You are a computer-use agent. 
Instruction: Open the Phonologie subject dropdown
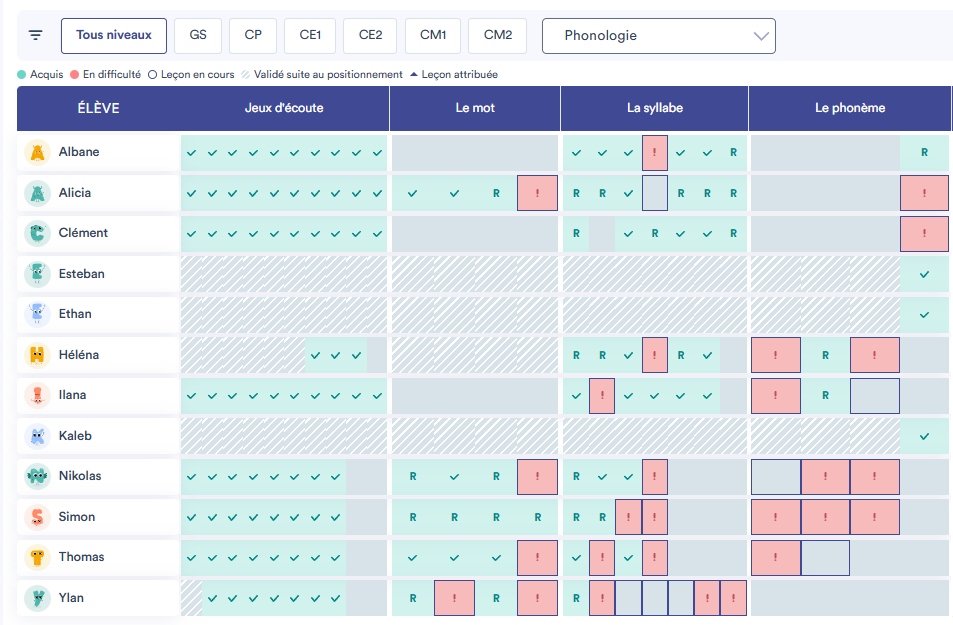tap(658, 36)
